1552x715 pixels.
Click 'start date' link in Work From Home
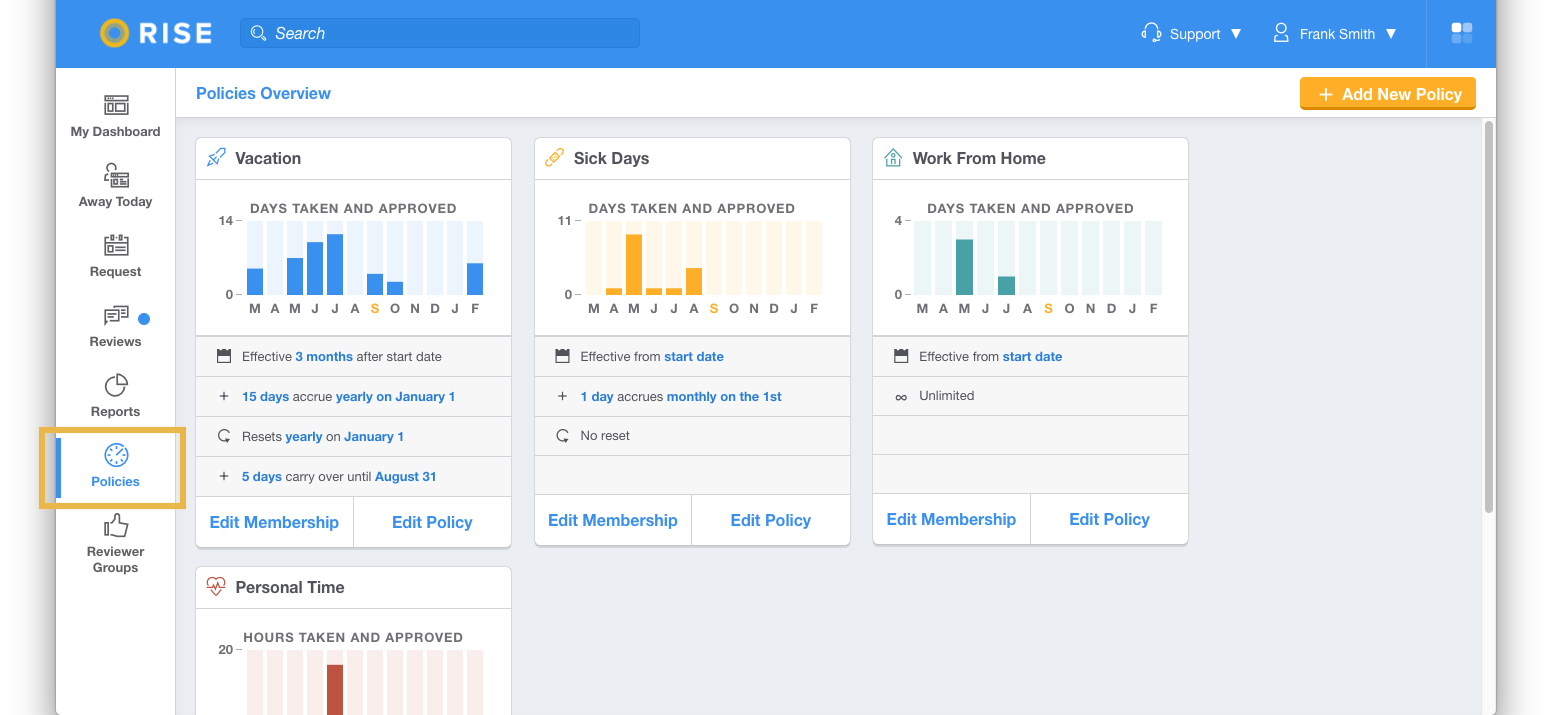coord(1033,356)
